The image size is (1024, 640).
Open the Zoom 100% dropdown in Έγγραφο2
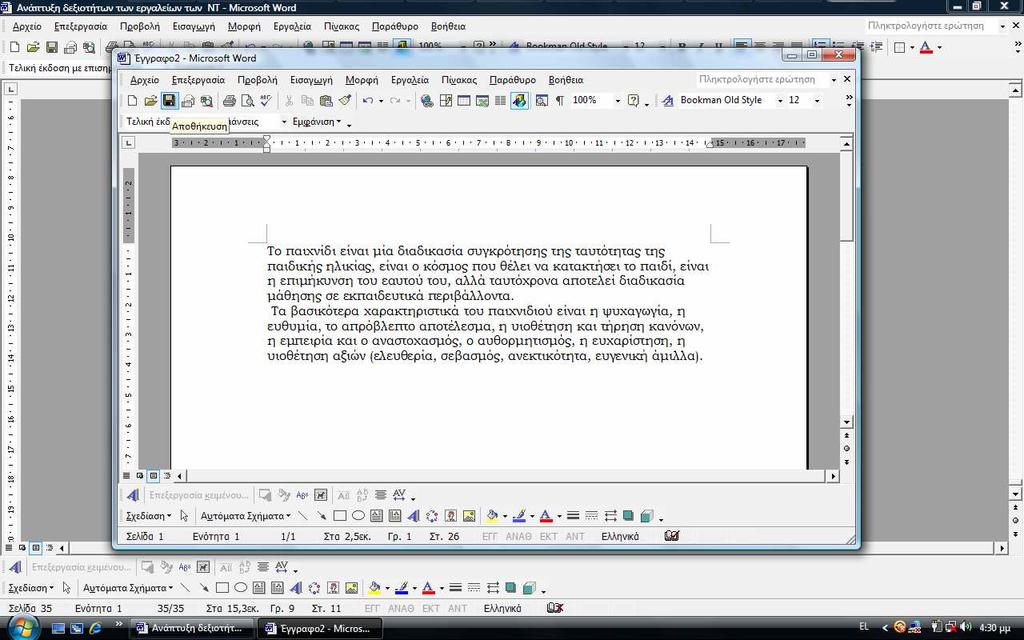(x=617, y=101)
